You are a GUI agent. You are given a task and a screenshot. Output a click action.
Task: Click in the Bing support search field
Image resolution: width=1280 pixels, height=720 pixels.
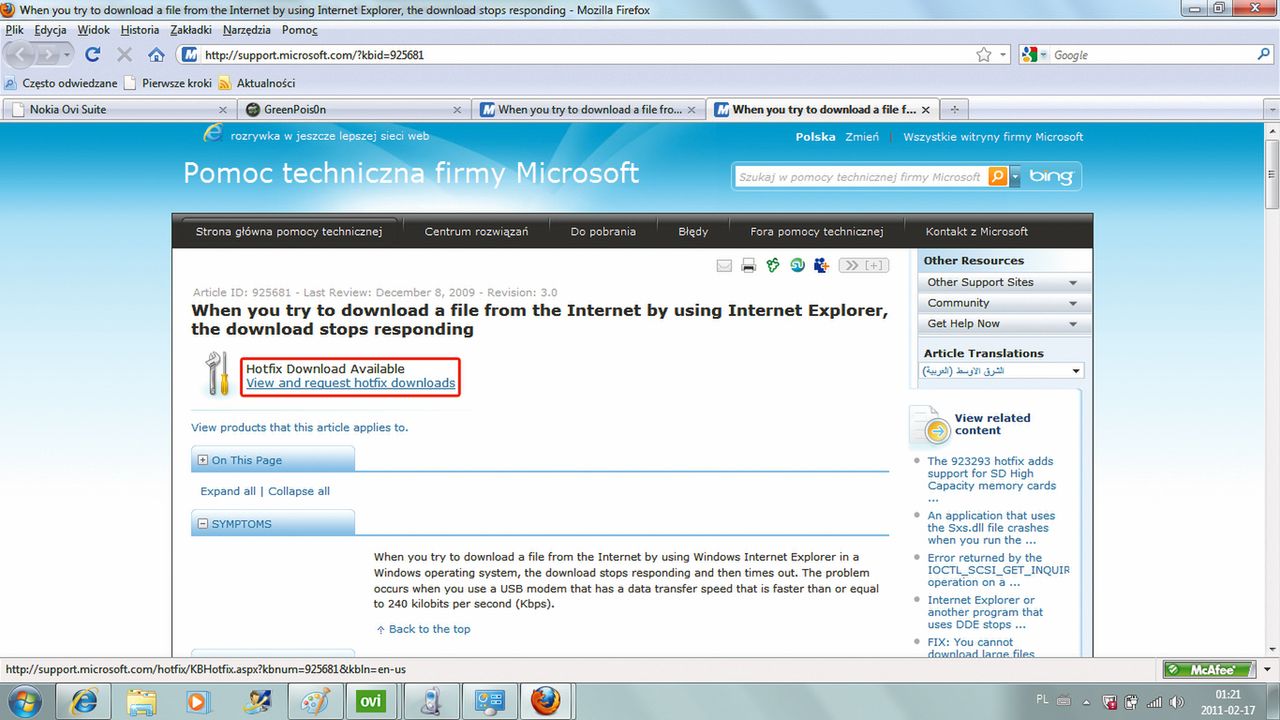coord(860,176)
